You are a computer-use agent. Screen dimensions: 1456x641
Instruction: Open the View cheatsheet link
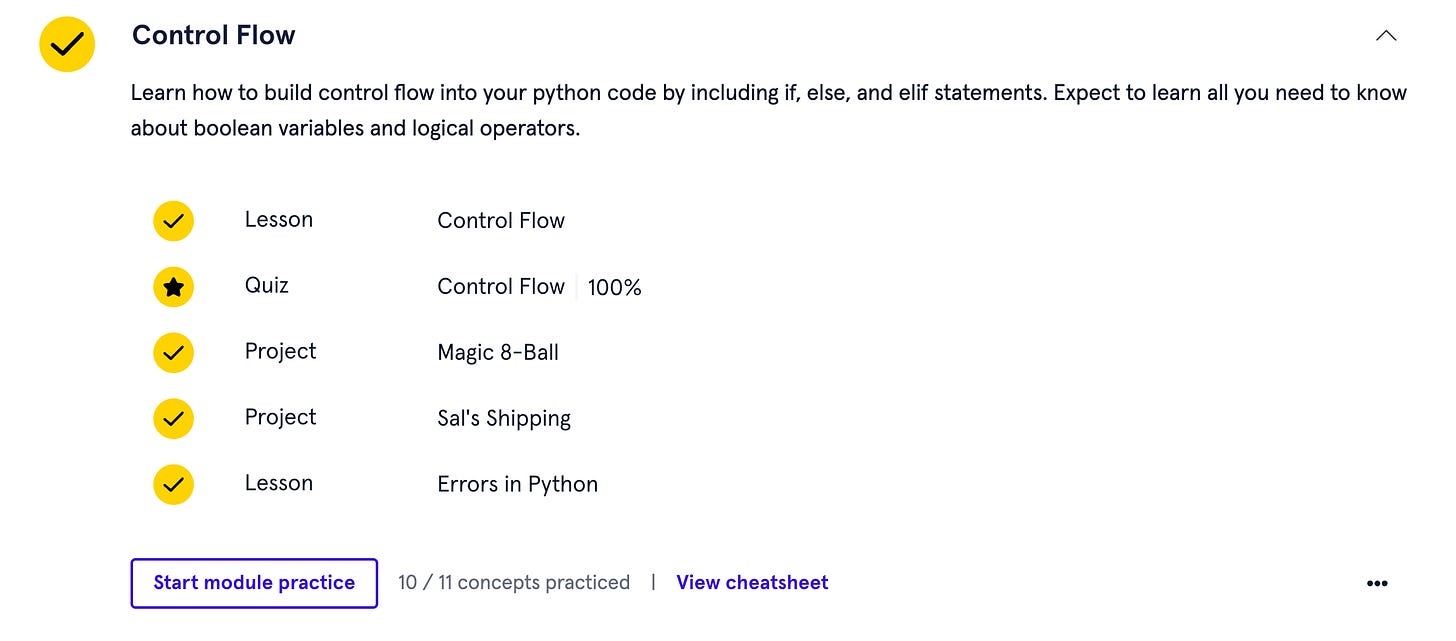tap(752, 582)
